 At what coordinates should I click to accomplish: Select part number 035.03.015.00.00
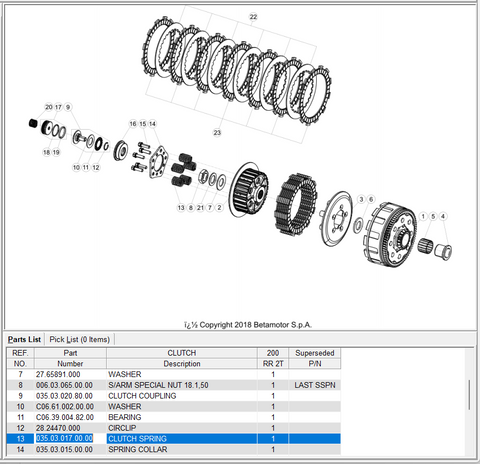[64, 449]
